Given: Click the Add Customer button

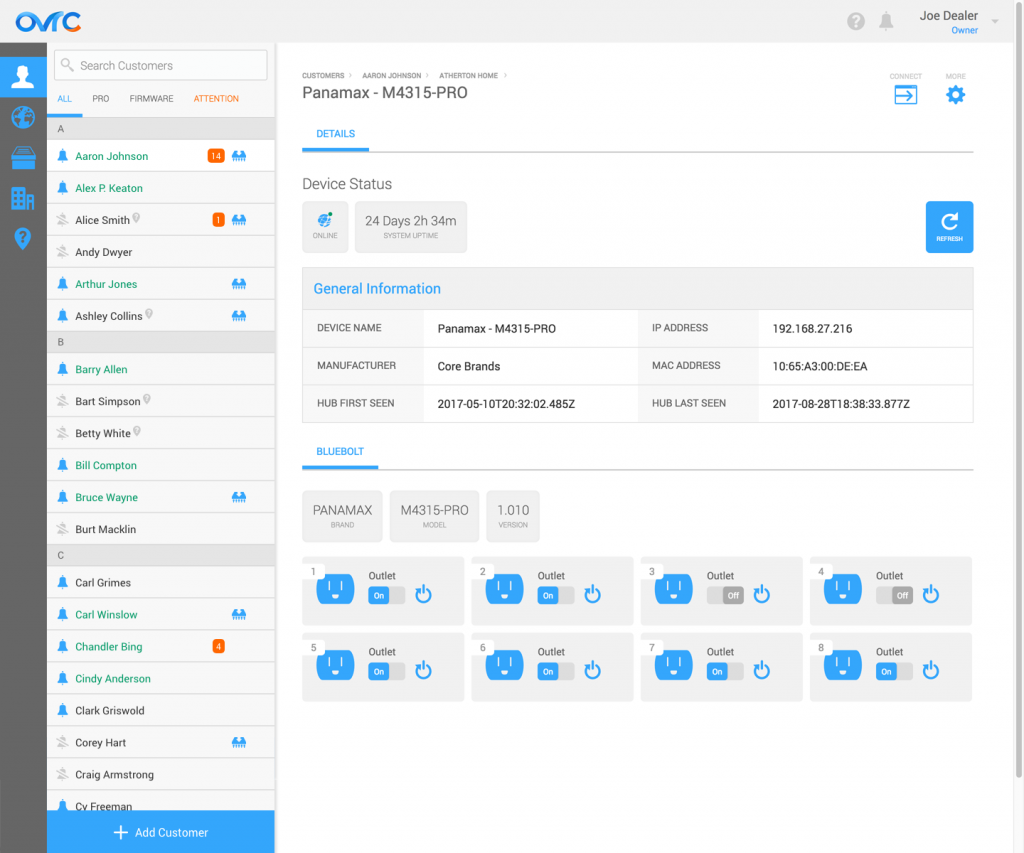Looking at the screenshot, I should [161, 832].
